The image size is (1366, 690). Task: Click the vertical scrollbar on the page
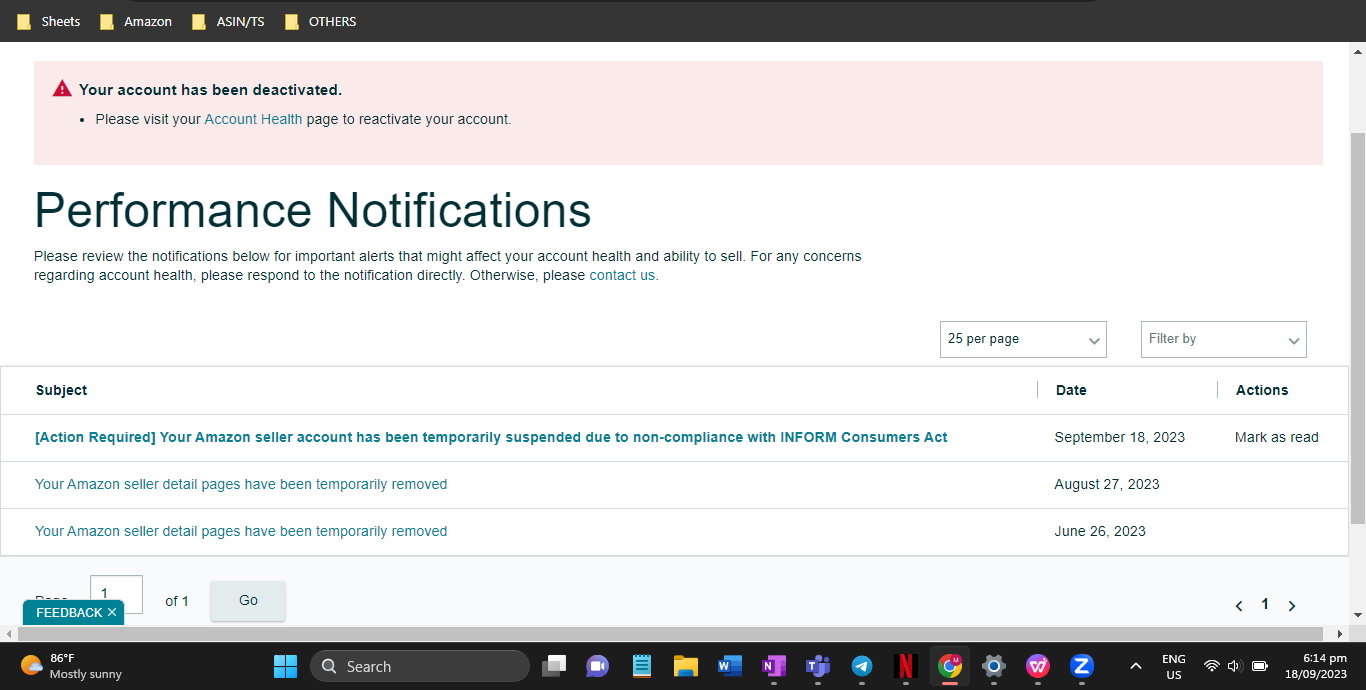[x=1357, y=328]
